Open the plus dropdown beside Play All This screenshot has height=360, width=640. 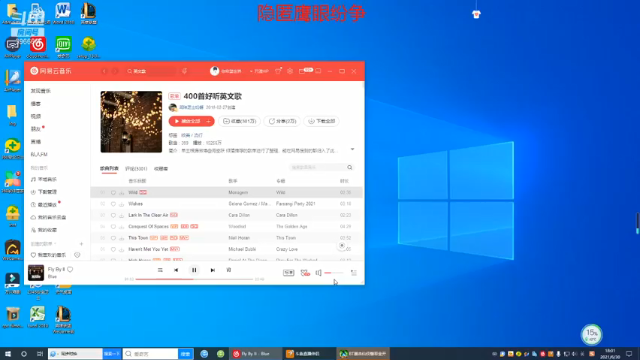209,121
